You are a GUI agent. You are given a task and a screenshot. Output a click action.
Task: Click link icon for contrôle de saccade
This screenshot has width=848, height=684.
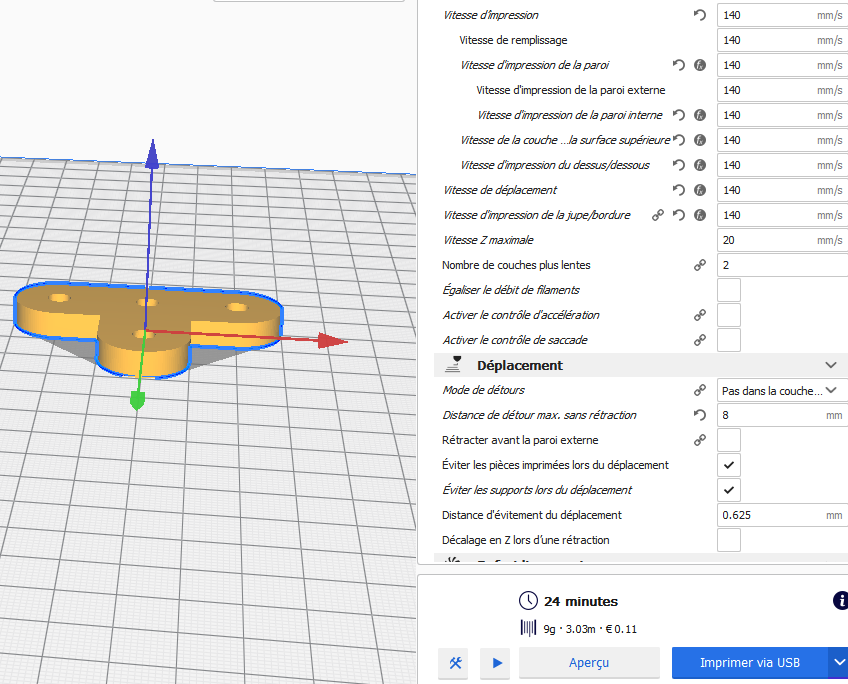700,340
